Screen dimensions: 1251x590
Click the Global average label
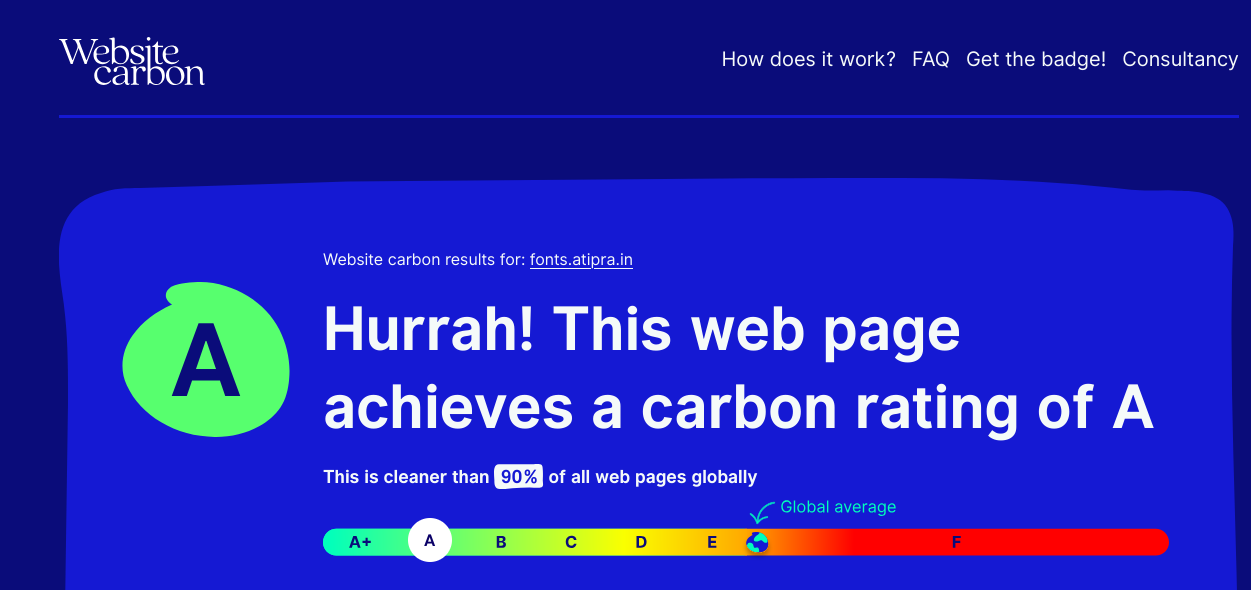tap(838, 507)
